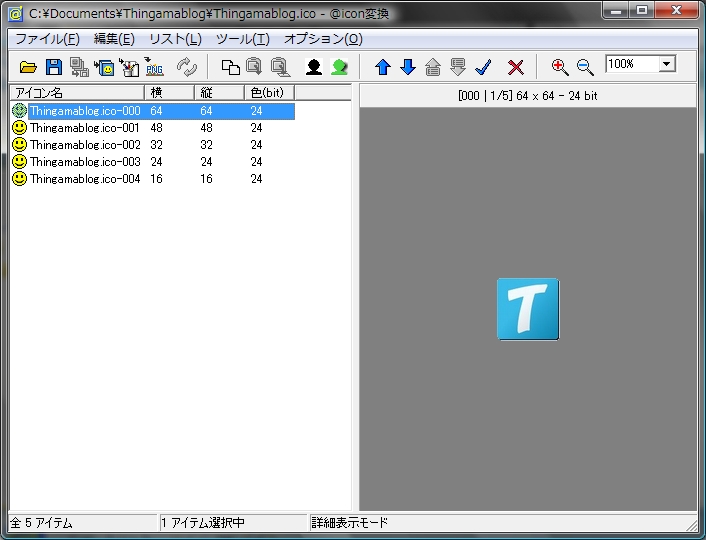The width and height of the screenshot is (706, 540).
Task: Zoom in with the red plus magnifier
Action: 560,67
